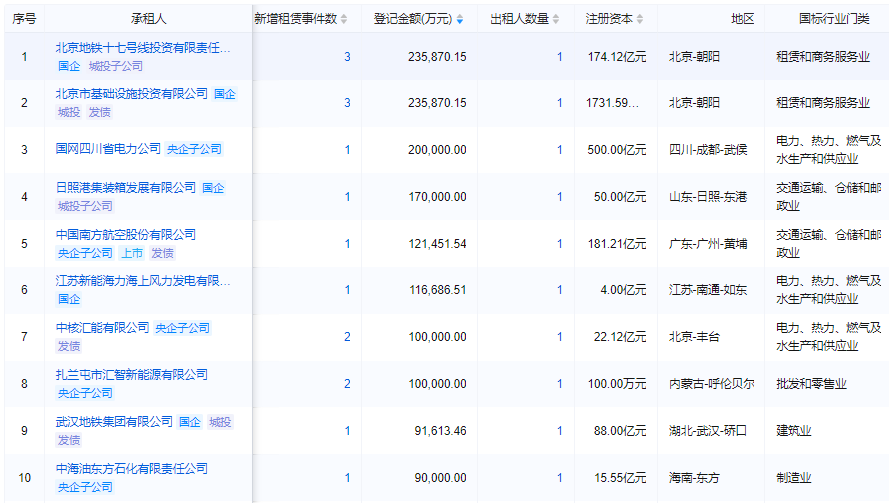Select amount cell 116,686.51
The image size is (889, 503).
pos(437,290)
